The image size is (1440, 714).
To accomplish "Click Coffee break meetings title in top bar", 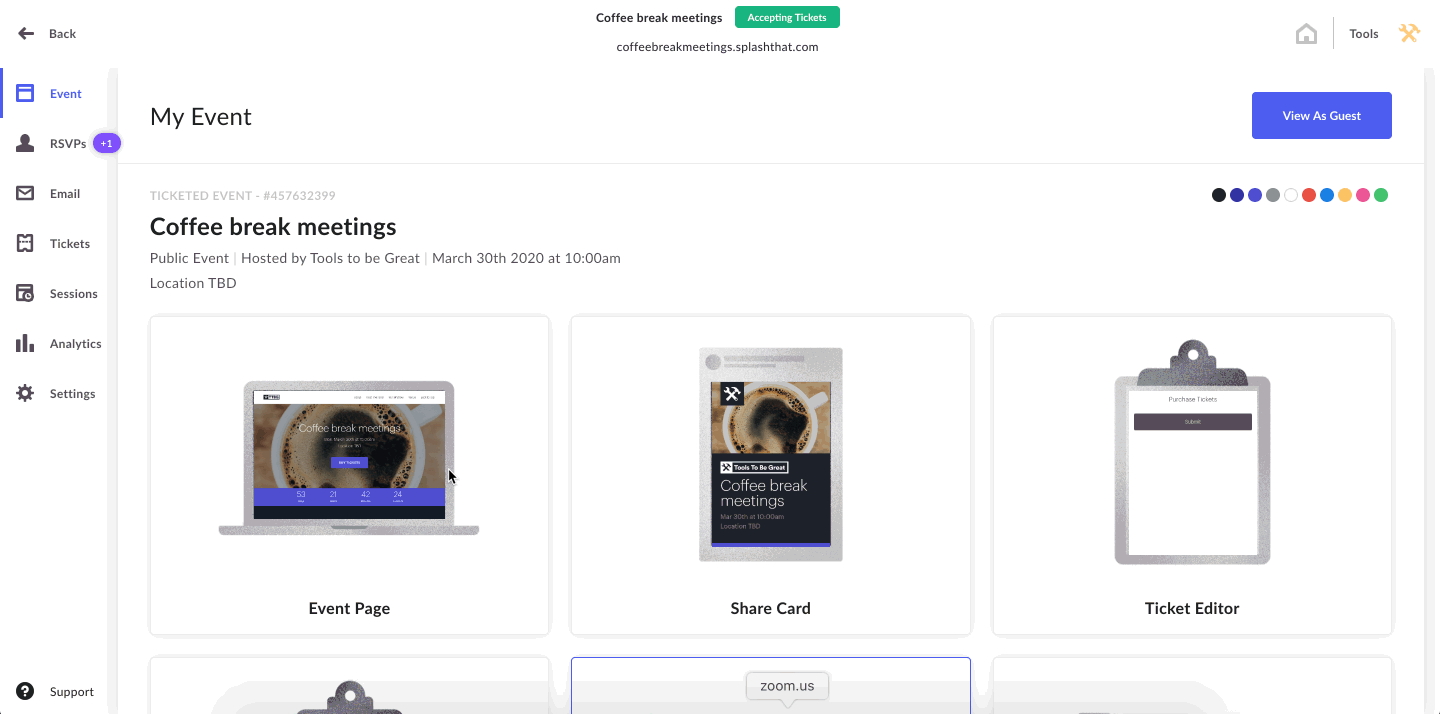I will pyautogui.click(x=659, y=18).
